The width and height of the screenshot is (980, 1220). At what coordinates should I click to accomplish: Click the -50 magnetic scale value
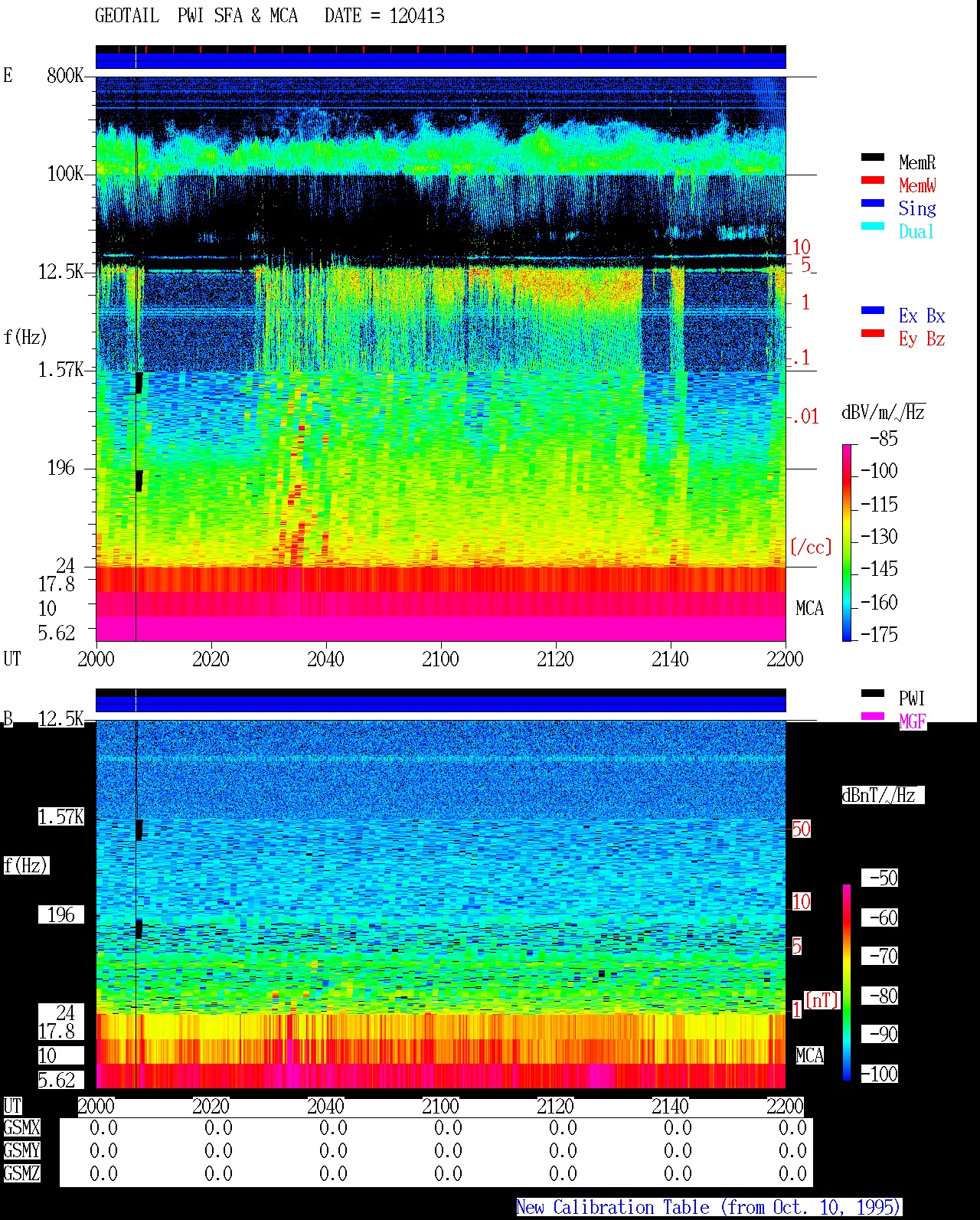[884, 878]
